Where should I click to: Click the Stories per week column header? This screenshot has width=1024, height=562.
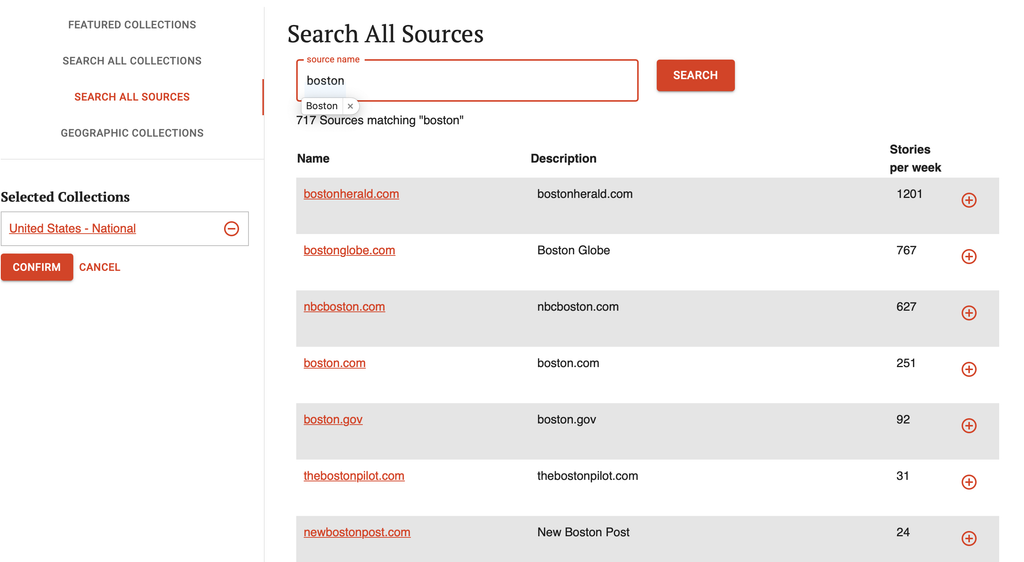[915, 159]
